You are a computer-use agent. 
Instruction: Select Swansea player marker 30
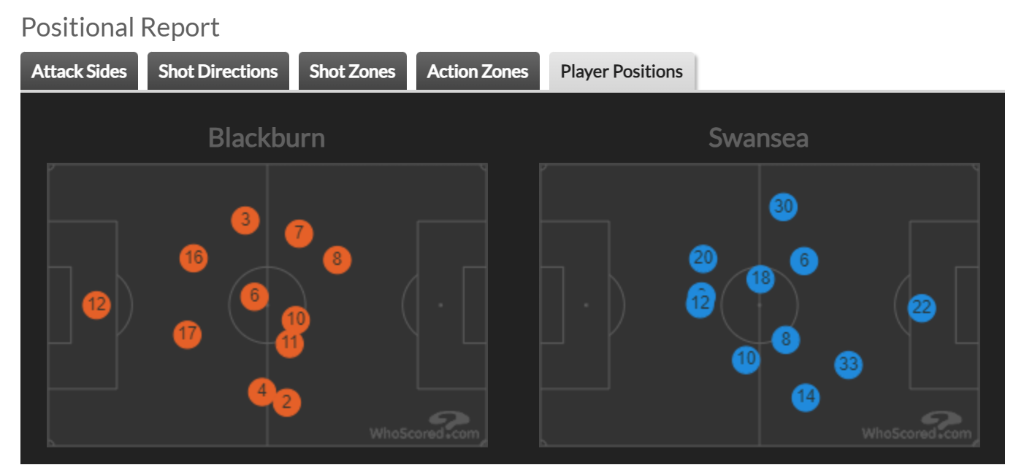click(x=783, y=207)
